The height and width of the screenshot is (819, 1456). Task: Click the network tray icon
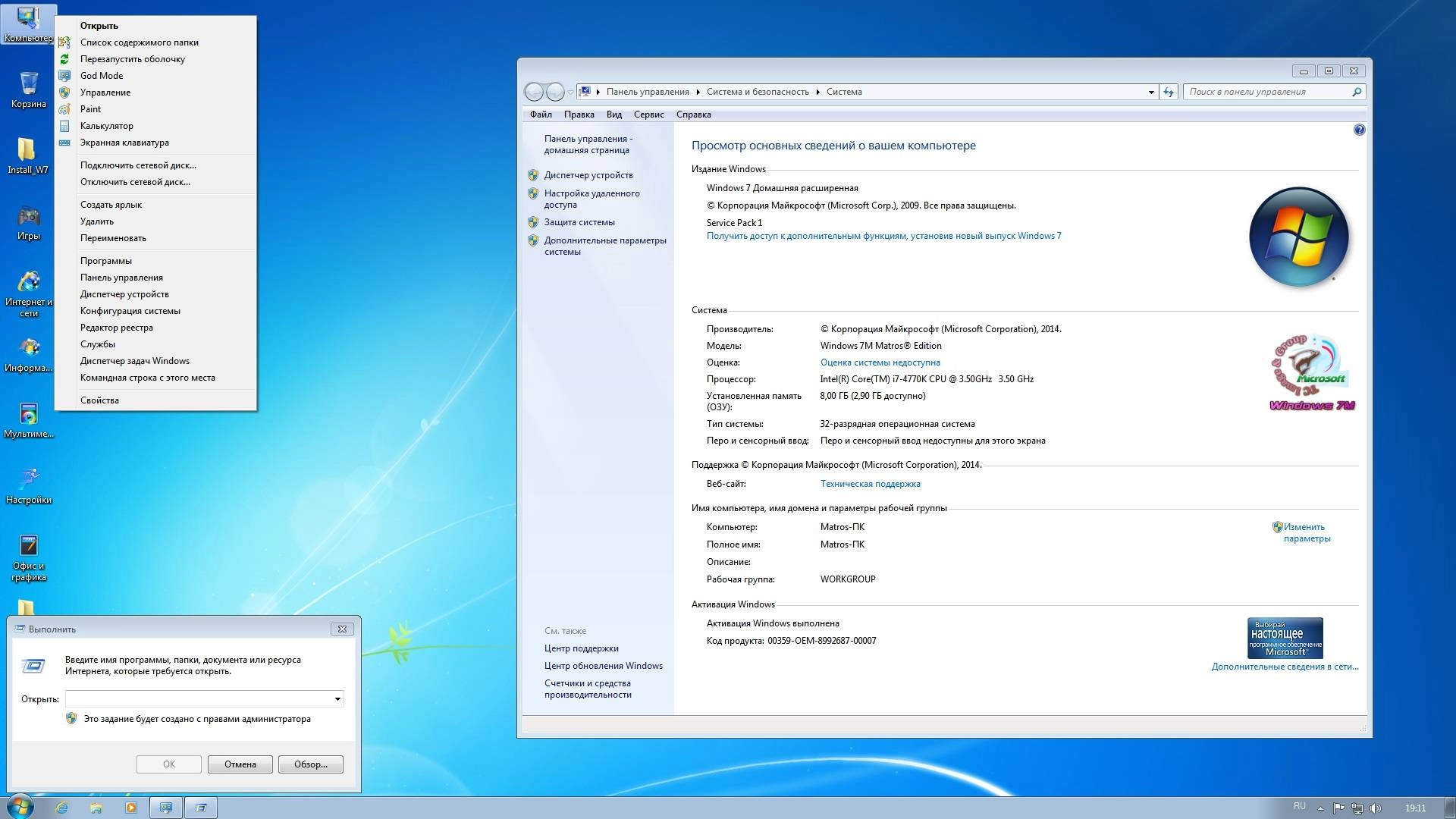coord(1357,808)
